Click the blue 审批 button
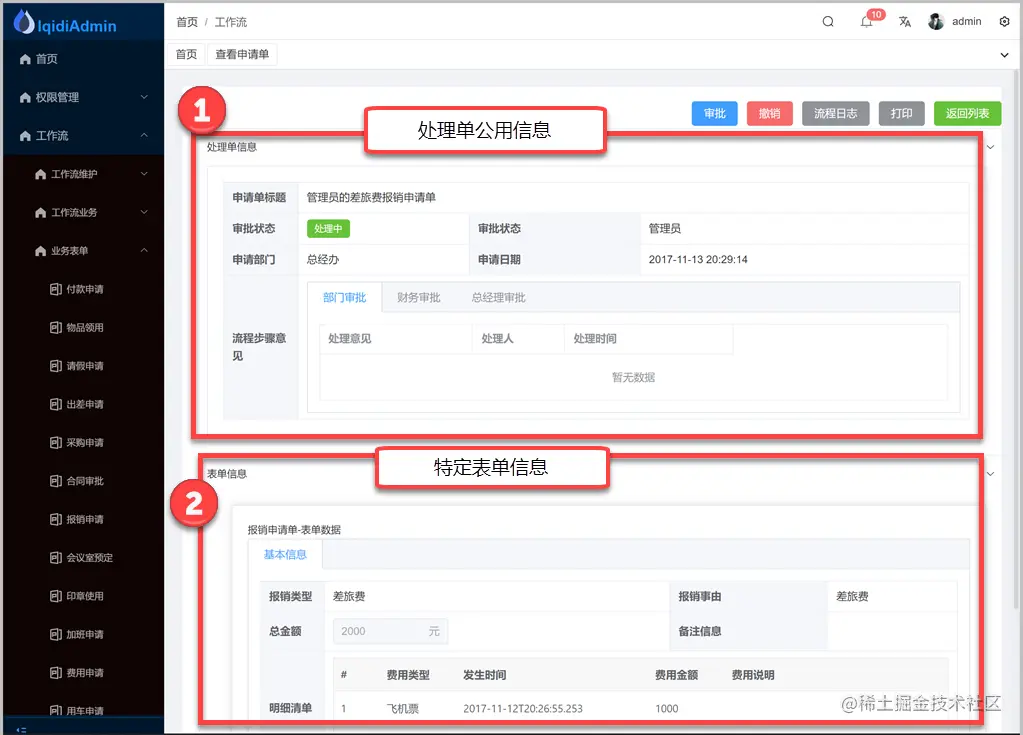 pos(714,113)
